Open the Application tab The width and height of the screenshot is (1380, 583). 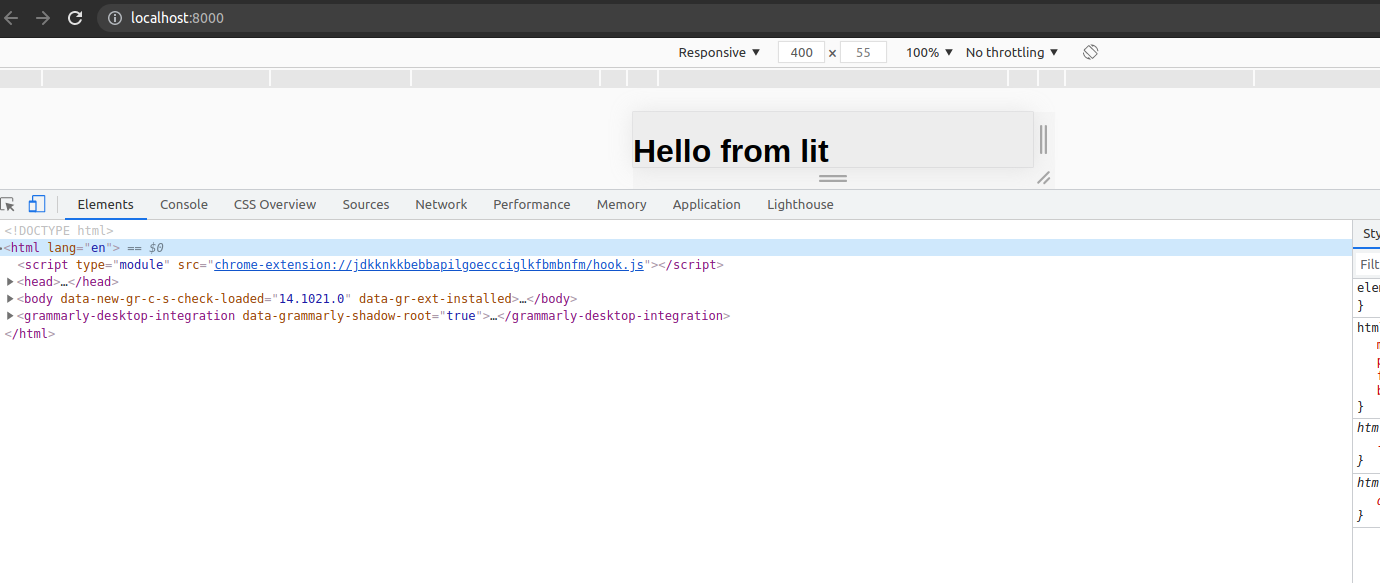707,204
